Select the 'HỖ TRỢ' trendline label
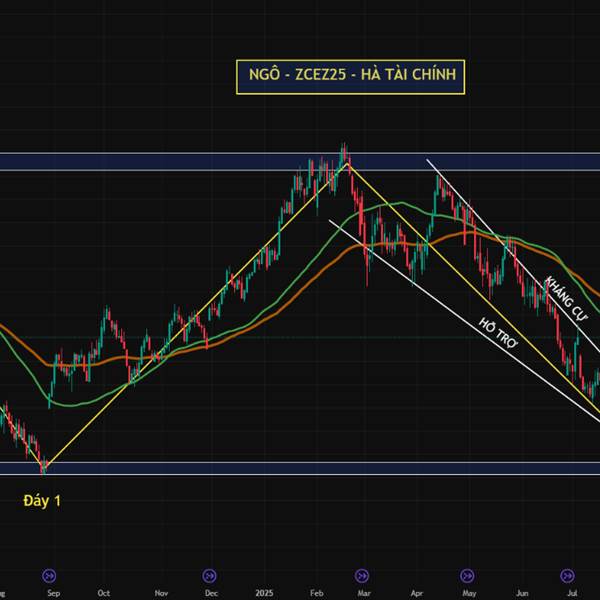 pos(498,333)
